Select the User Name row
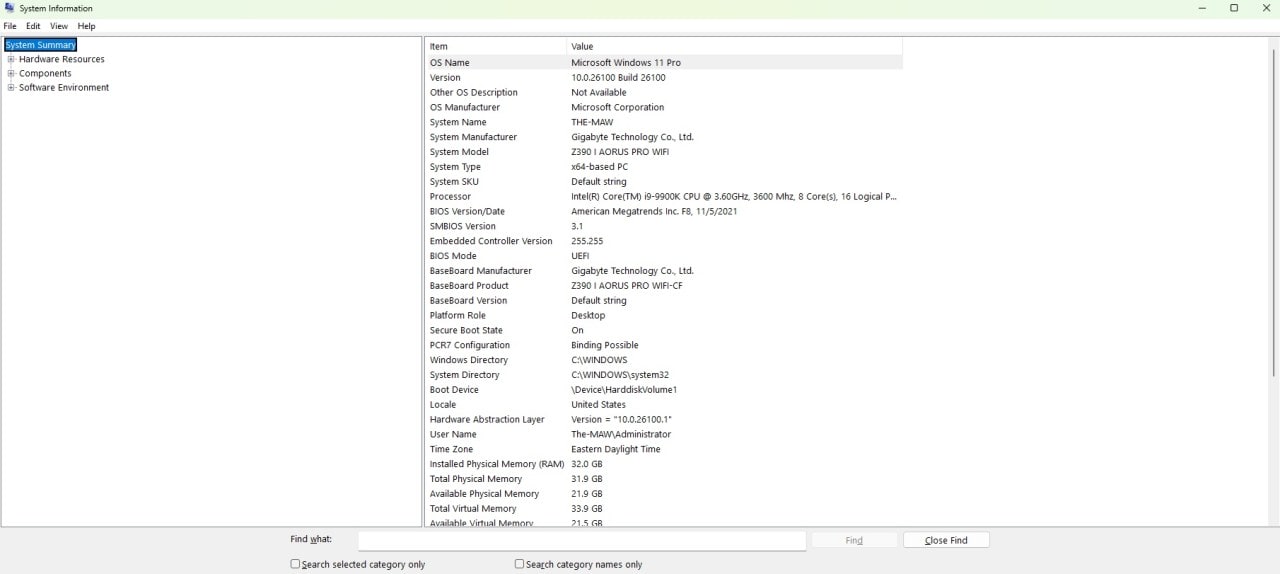The image size is (1280, 574). pyautogui.click(x=664, y=434)
